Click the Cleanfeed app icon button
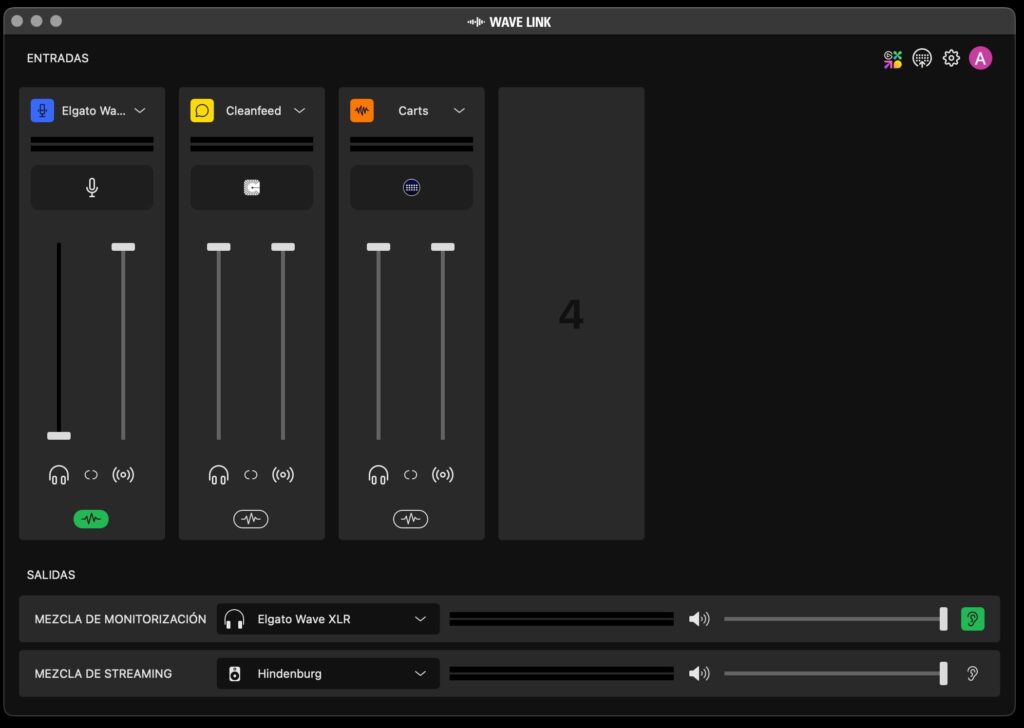 pos(251,188)
